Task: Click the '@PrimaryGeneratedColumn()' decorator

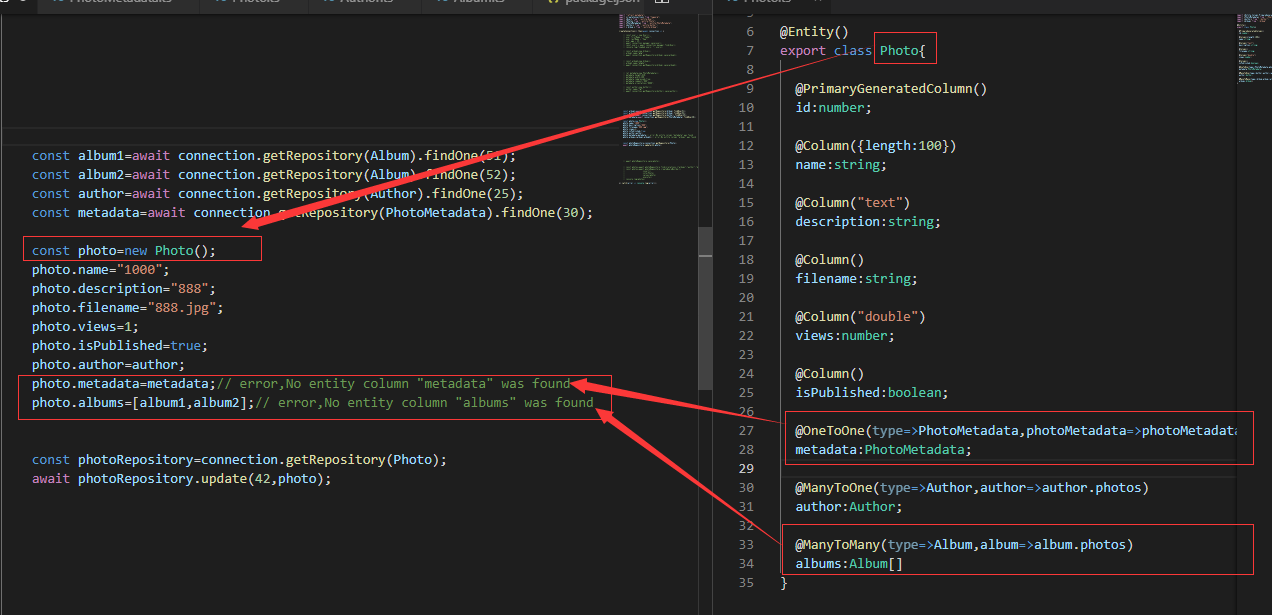Action: (x=891, y=88)
